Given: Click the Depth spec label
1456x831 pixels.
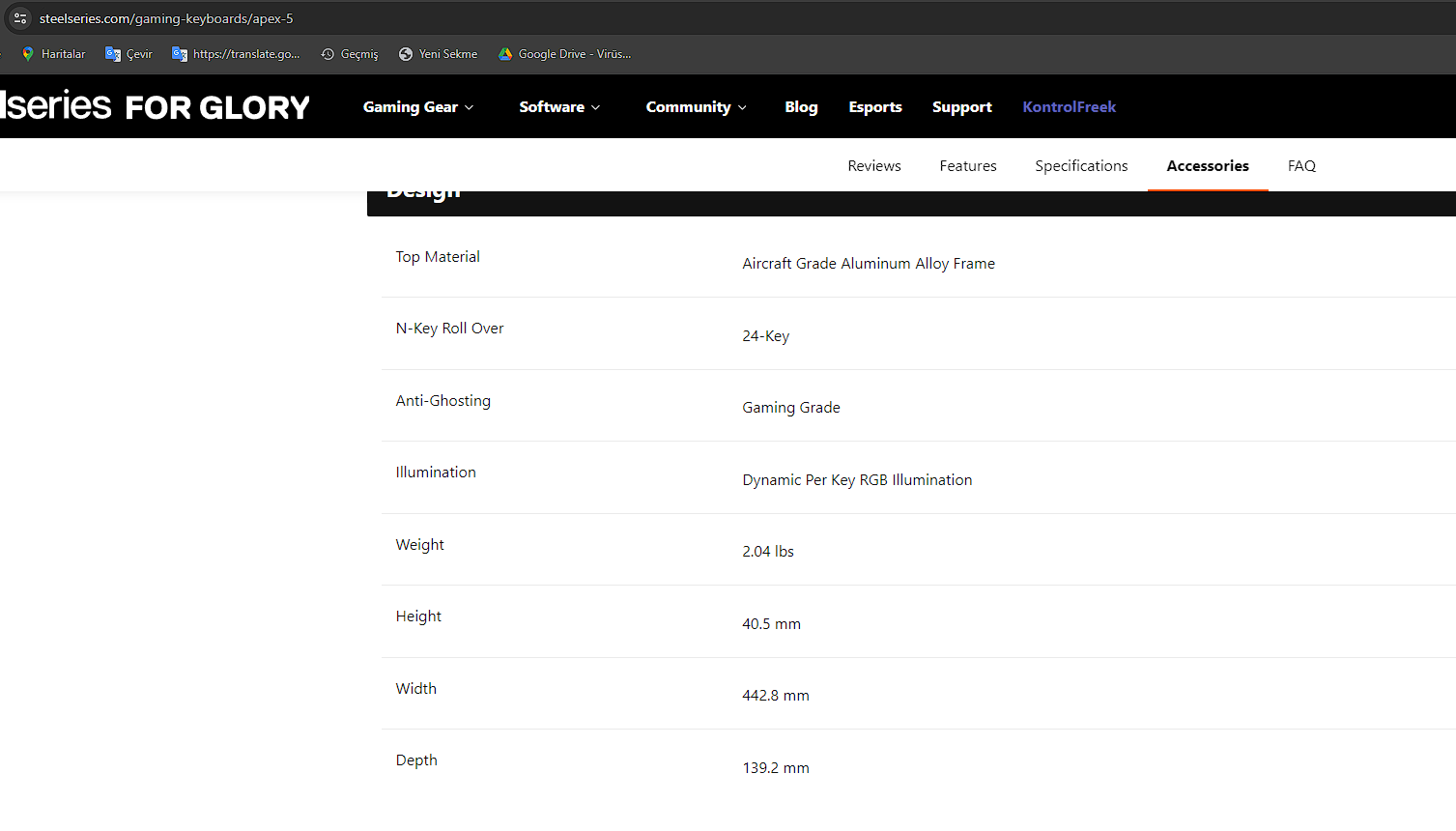Looking at the screenshot, I should [x=416, y=759].
